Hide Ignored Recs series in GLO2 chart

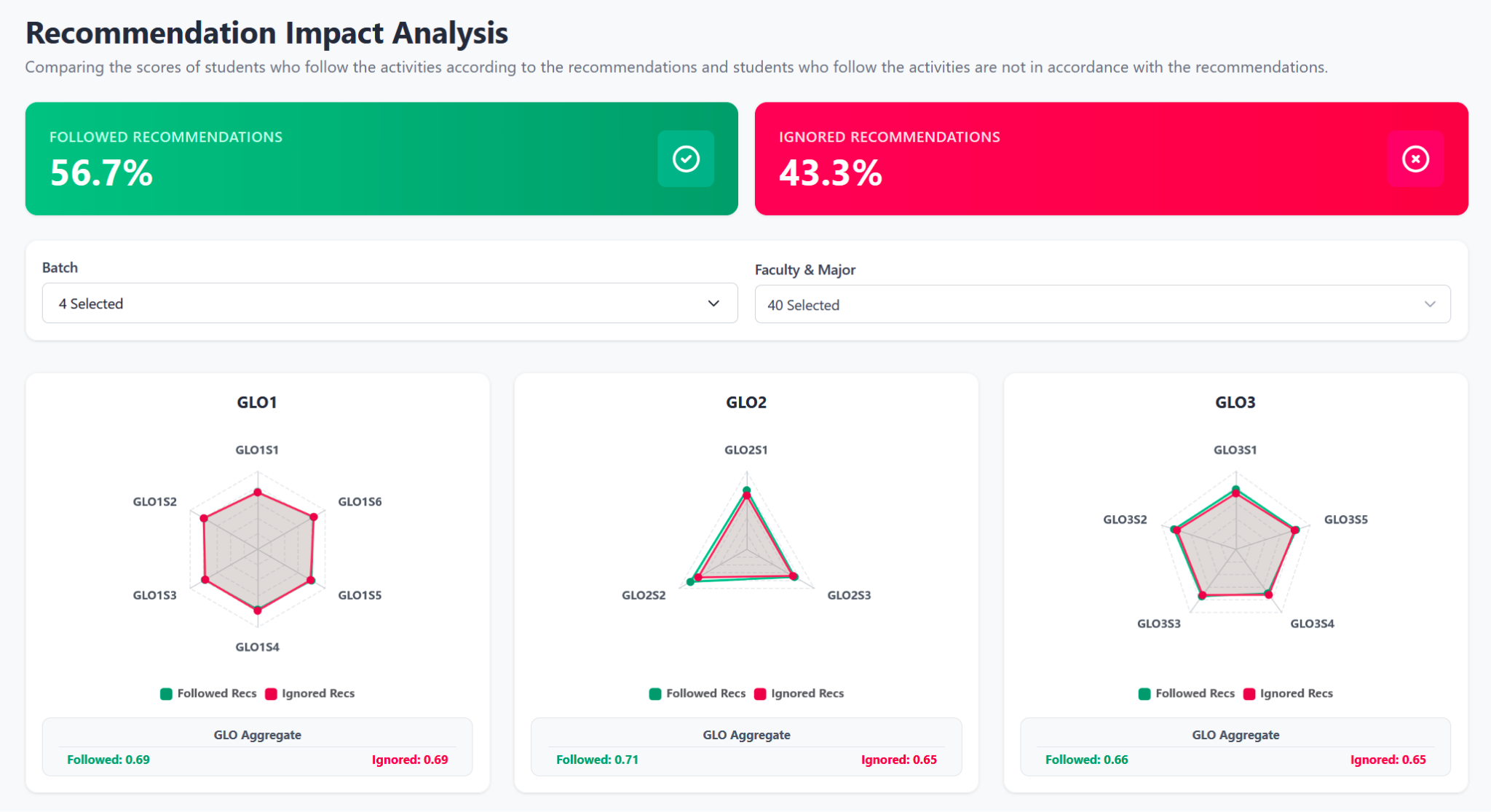(799, 693)
